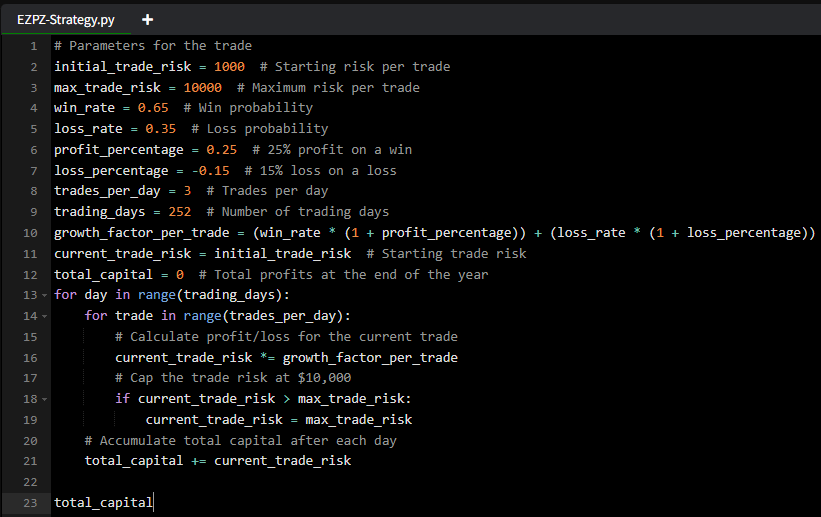Select the EZPZ-Strategy.py tab
The image size is (821, 517).
(65, 20)
